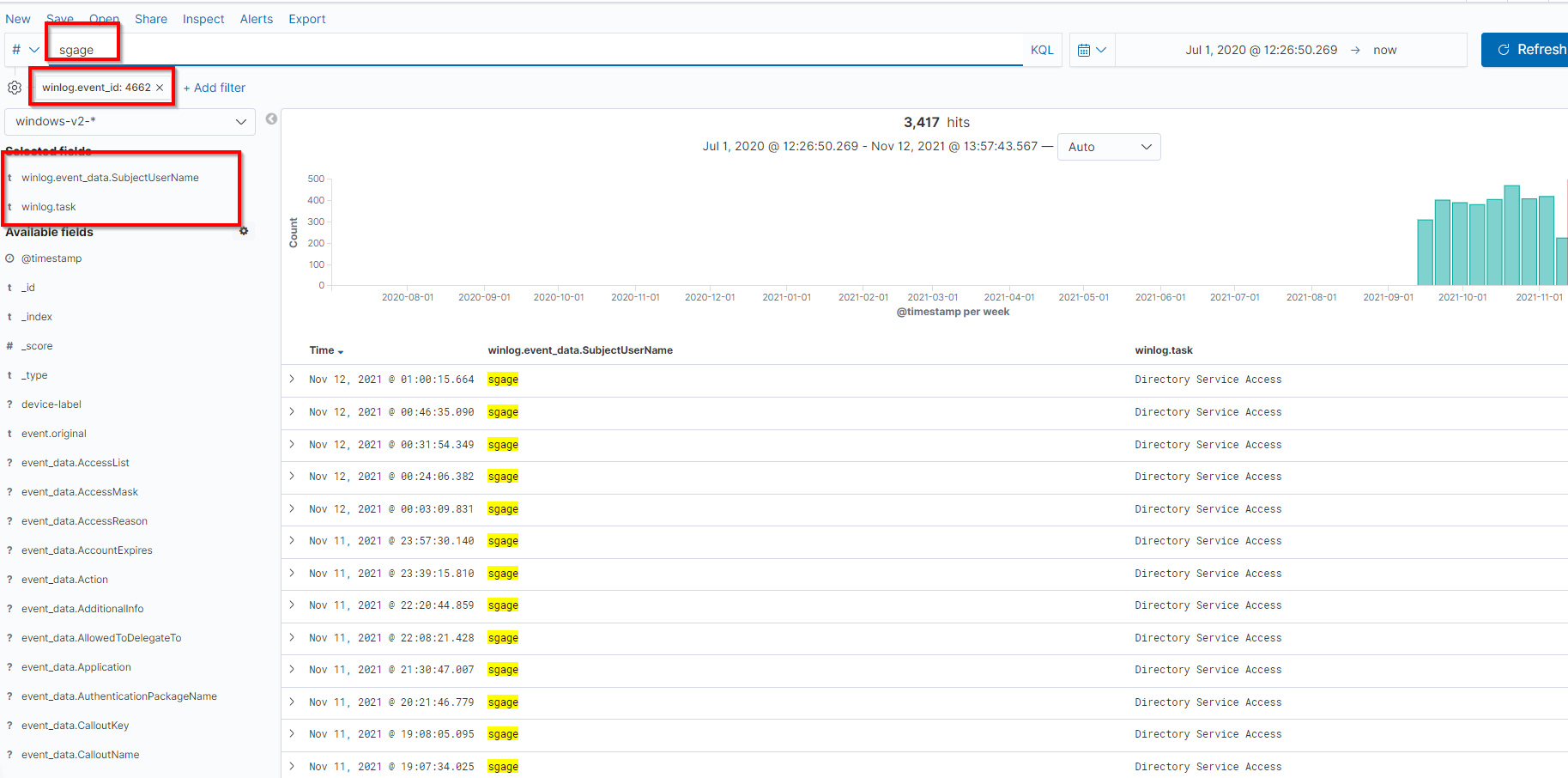Click the winlog.event_id: 4662 filter pill
1568x778 pixels.
pyautogui.click(x=96, y=88)
